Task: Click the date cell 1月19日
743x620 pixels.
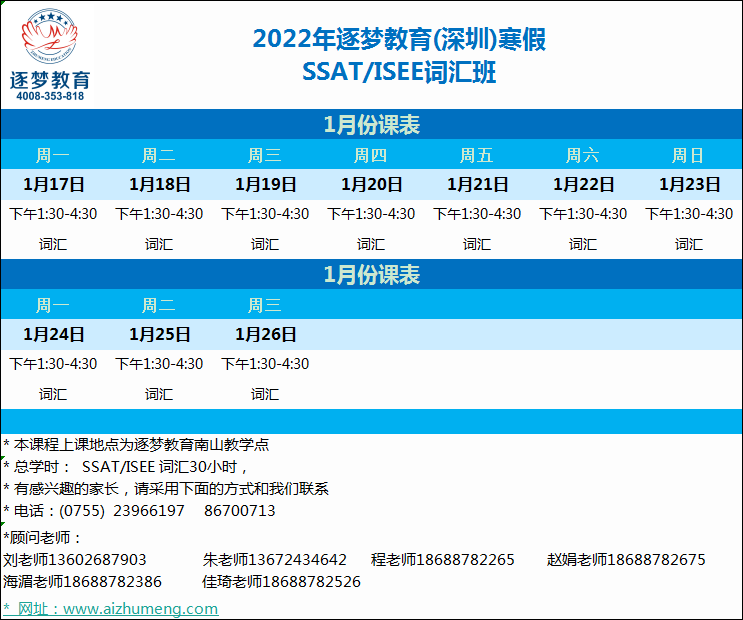Action: pos(266,184)
